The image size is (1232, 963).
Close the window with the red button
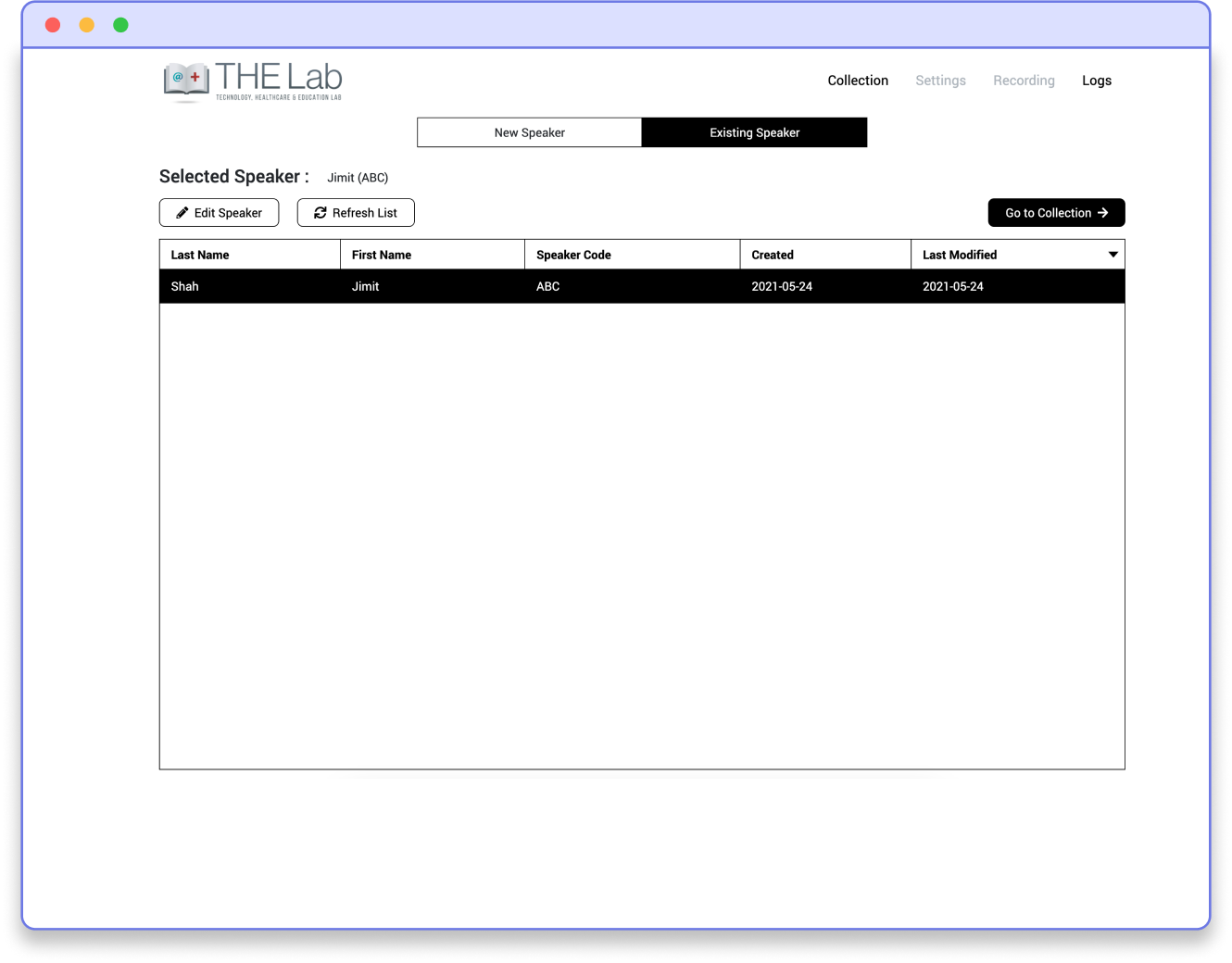[x=53, y=25]
